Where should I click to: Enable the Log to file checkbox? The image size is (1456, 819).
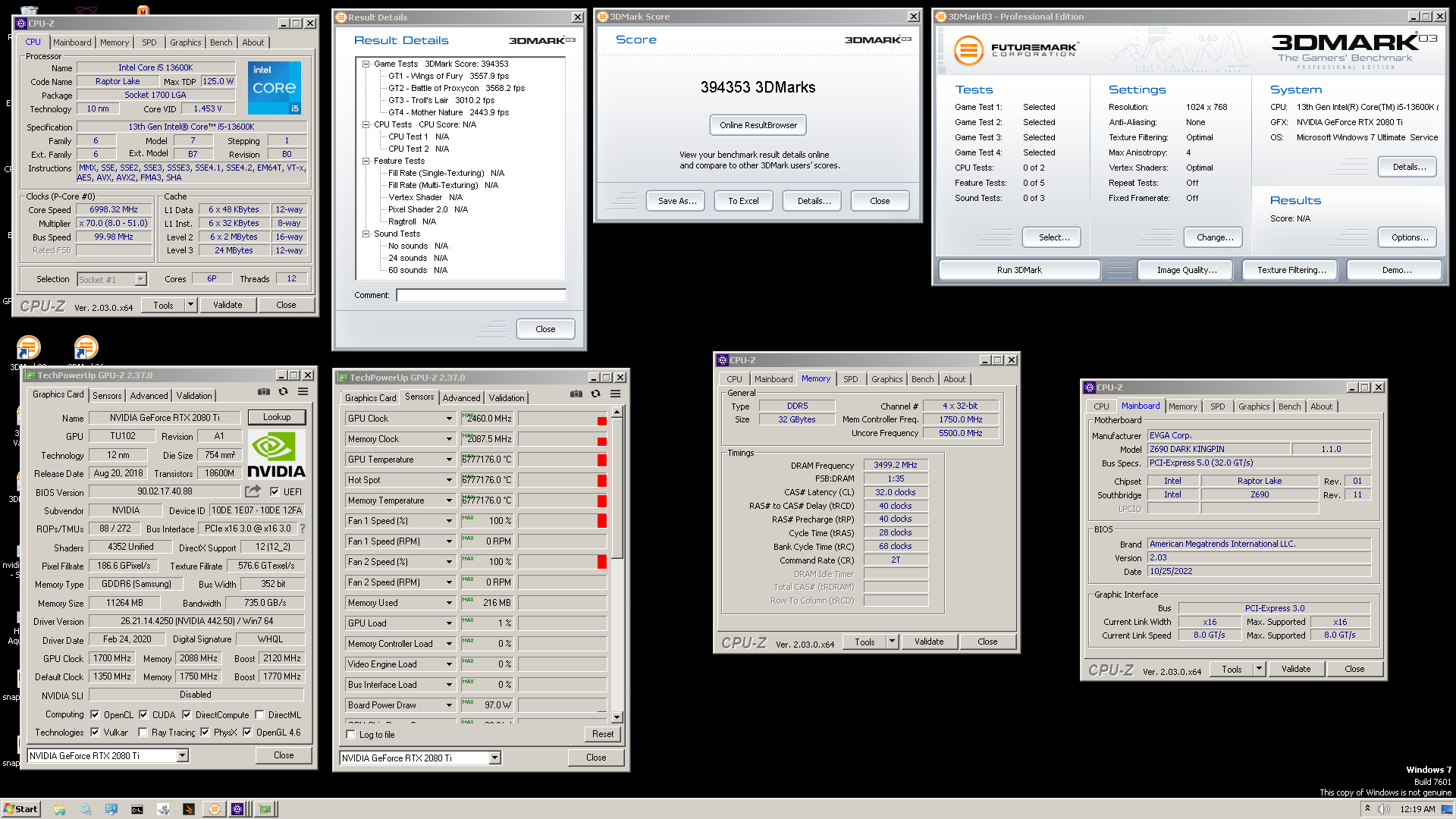(350, 734)
